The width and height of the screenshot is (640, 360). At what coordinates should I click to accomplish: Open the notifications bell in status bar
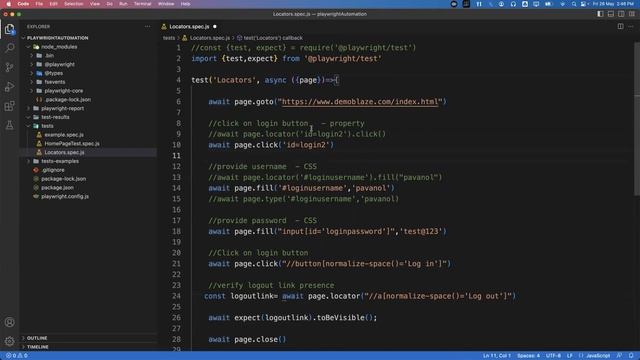click(631, 356)
